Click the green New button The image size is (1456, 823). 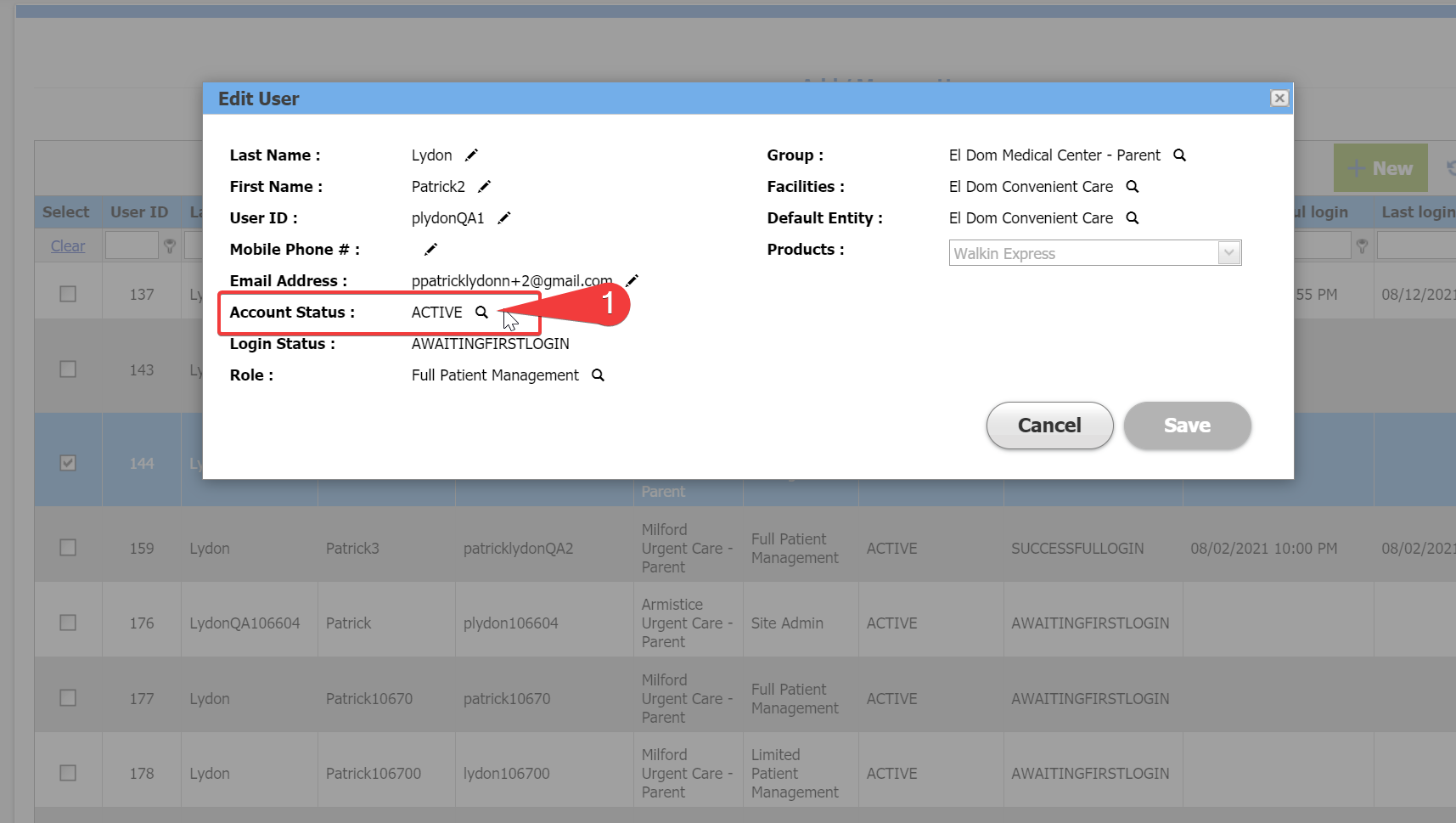coord(1380,168)
